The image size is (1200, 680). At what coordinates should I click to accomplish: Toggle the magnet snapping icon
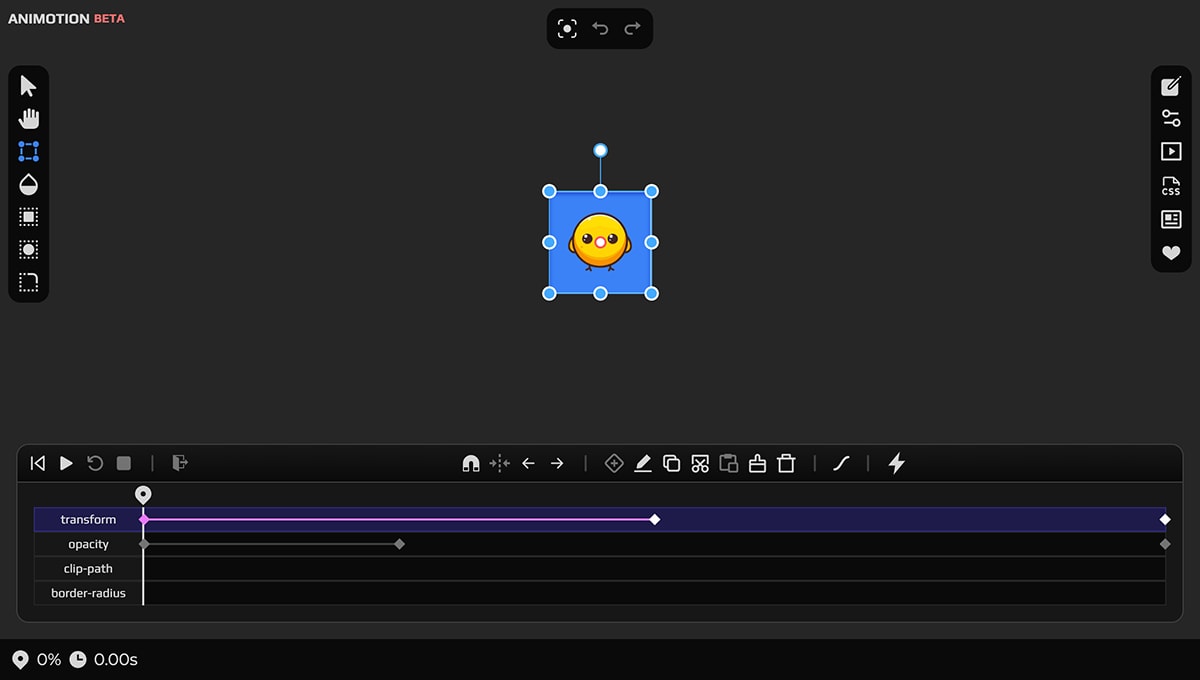(471, 463)
